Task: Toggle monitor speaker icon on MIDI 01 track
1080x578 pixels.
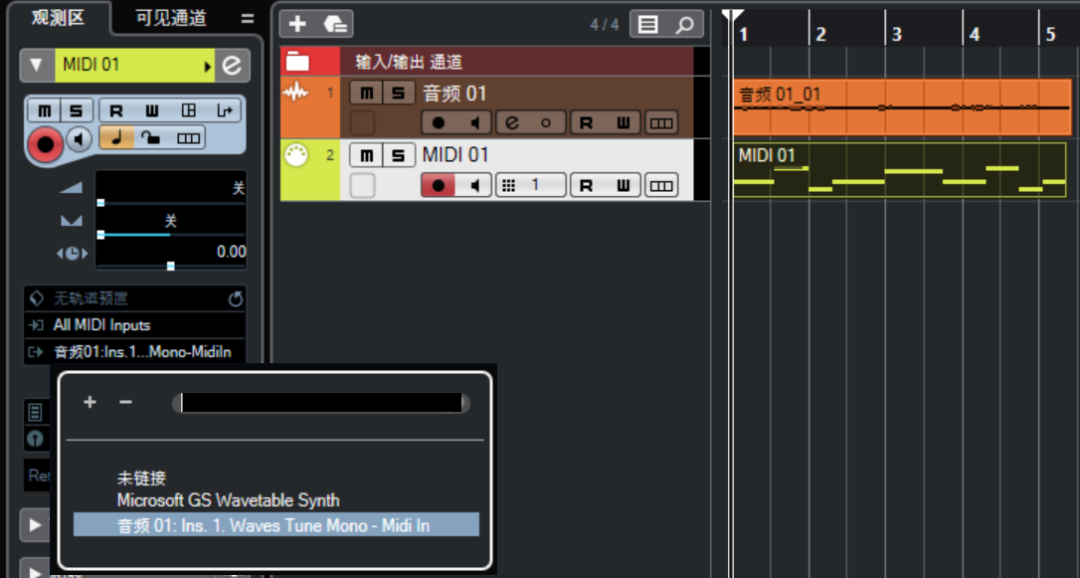Action: coord(475,185)
